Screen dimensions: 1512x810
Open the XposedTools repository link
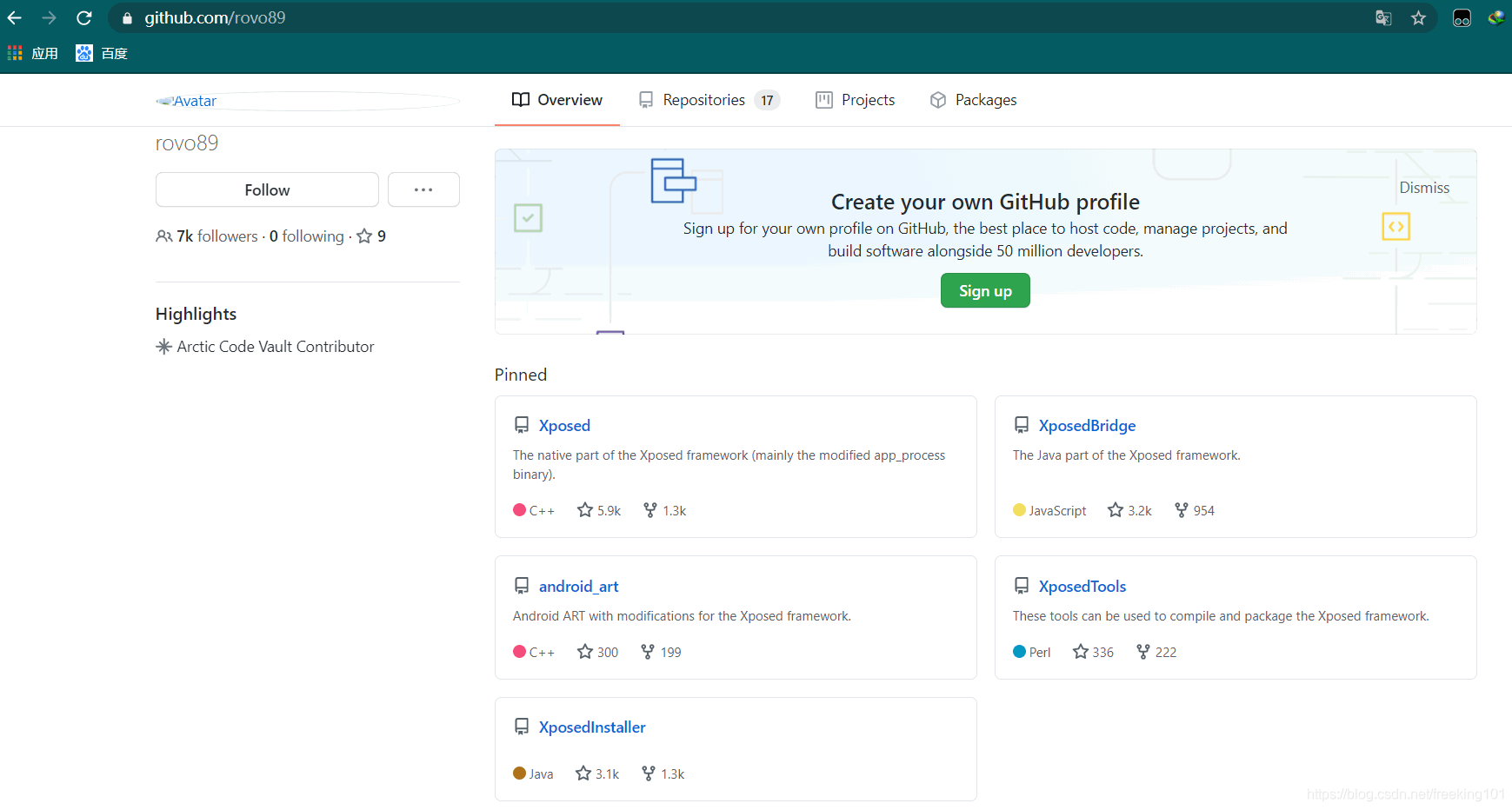click(x=1082, y=586)
